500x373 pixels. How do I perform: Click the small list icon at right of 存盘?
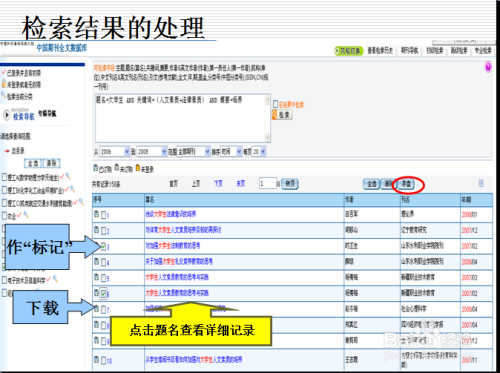coord(481,183)
